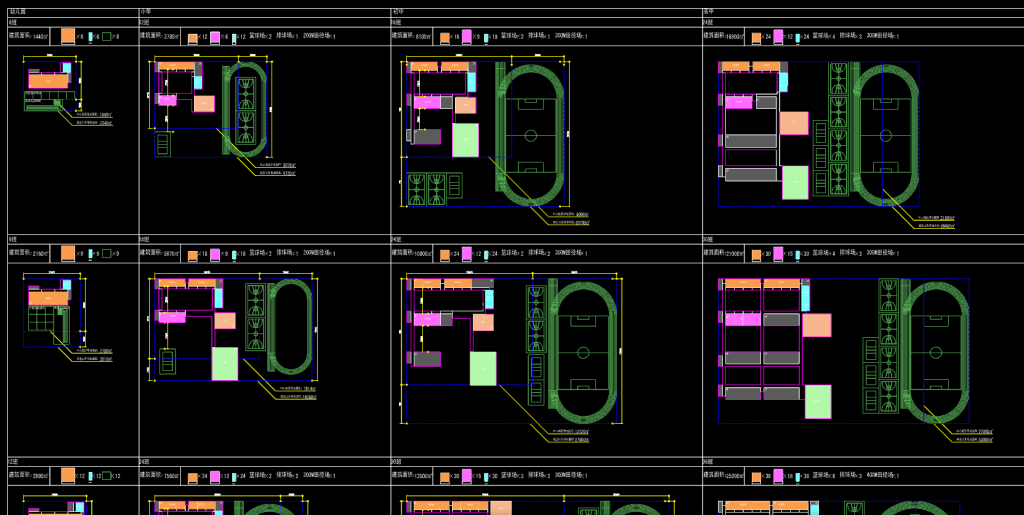Select the upper gray building in 高中 24班 plan
Screen dimensions: 1024x515
pyautogui.click(x=750, y=141)
